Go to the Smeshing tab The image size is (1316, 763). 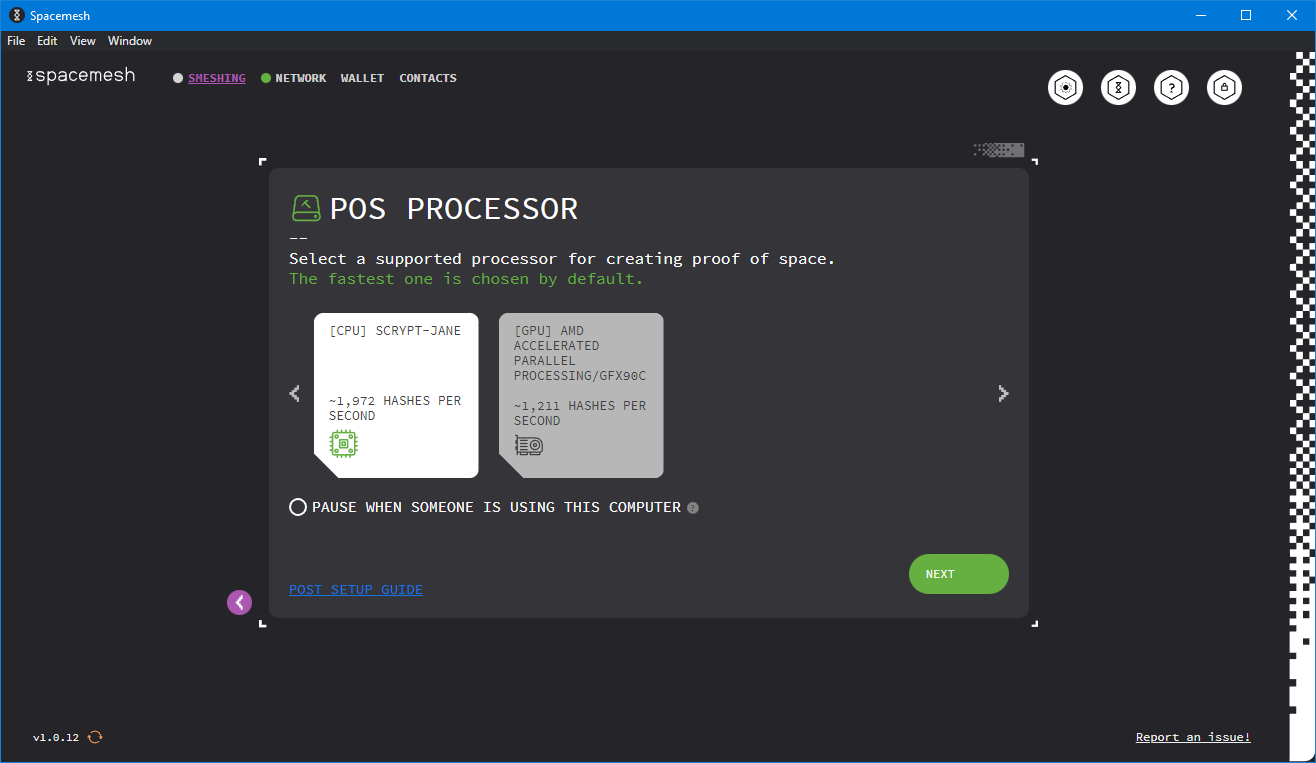coord(217,78)
